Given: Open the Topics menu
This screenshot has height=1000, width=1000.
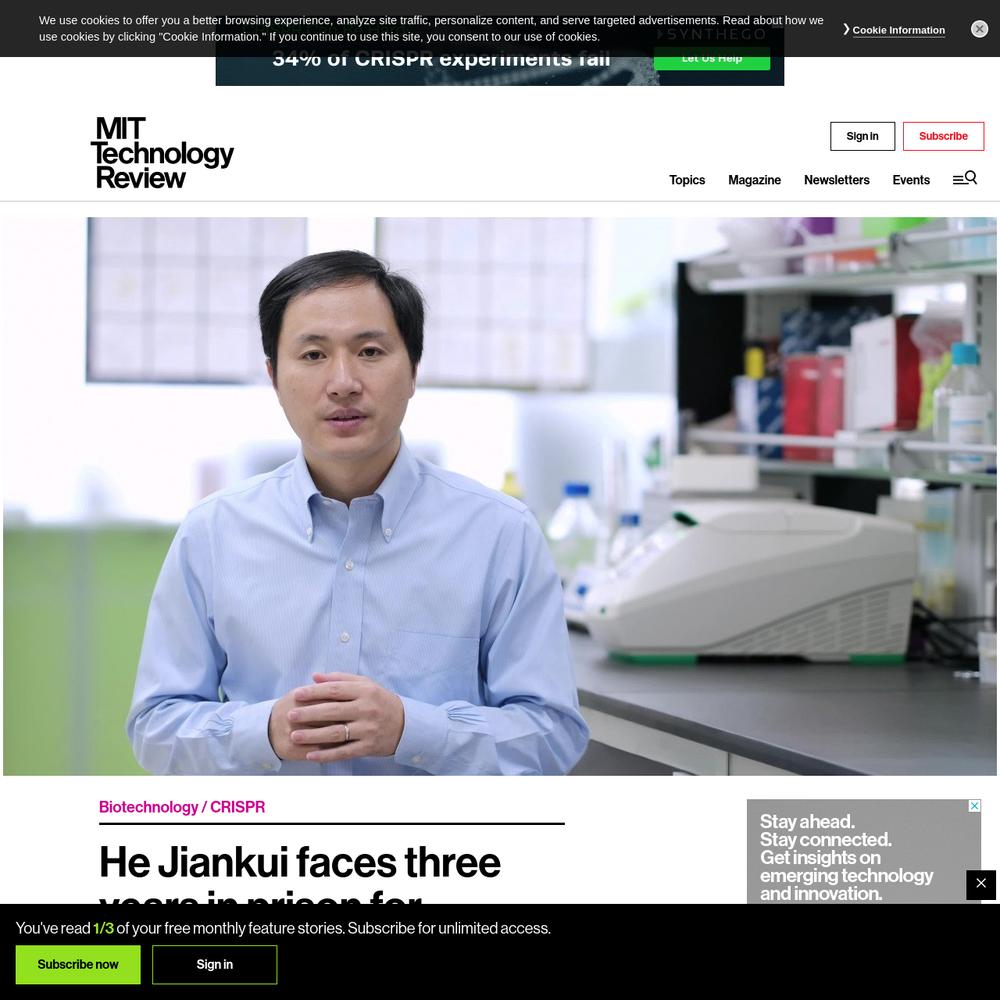Looking at the screenshot, I should click(687, 180).
